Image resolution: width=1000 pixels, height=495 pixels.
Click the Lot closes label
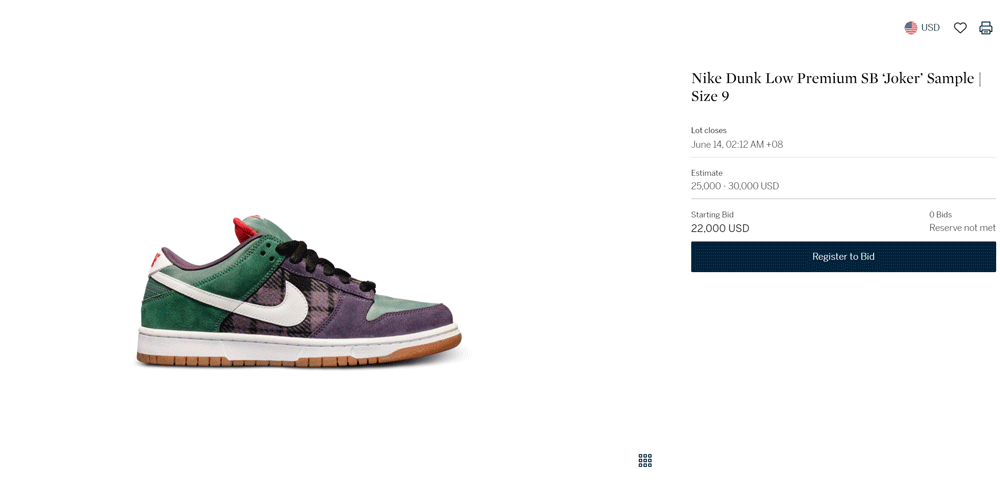[x=709, y=130]
